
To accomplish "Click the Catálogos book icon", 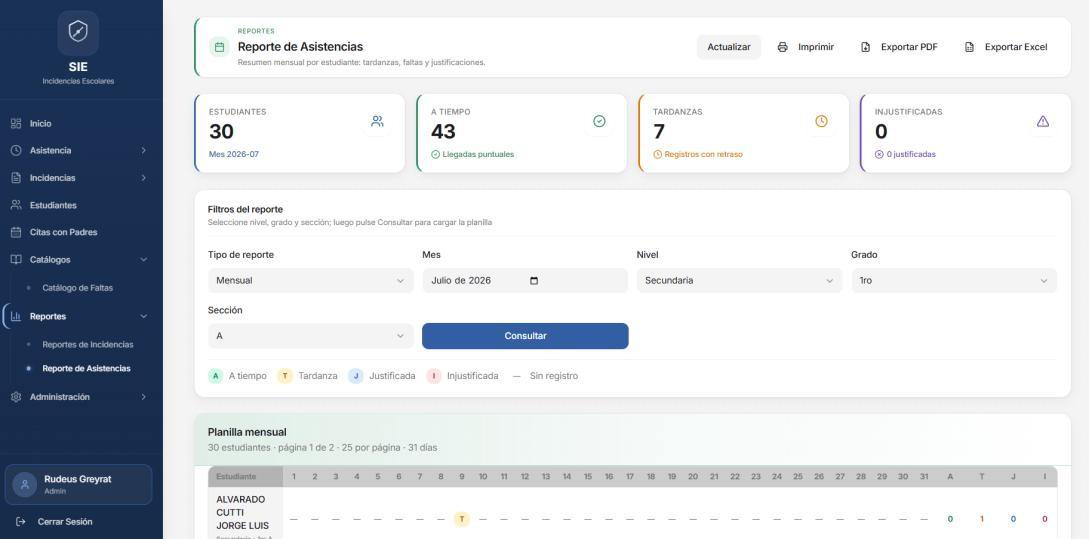I will 16,259.
